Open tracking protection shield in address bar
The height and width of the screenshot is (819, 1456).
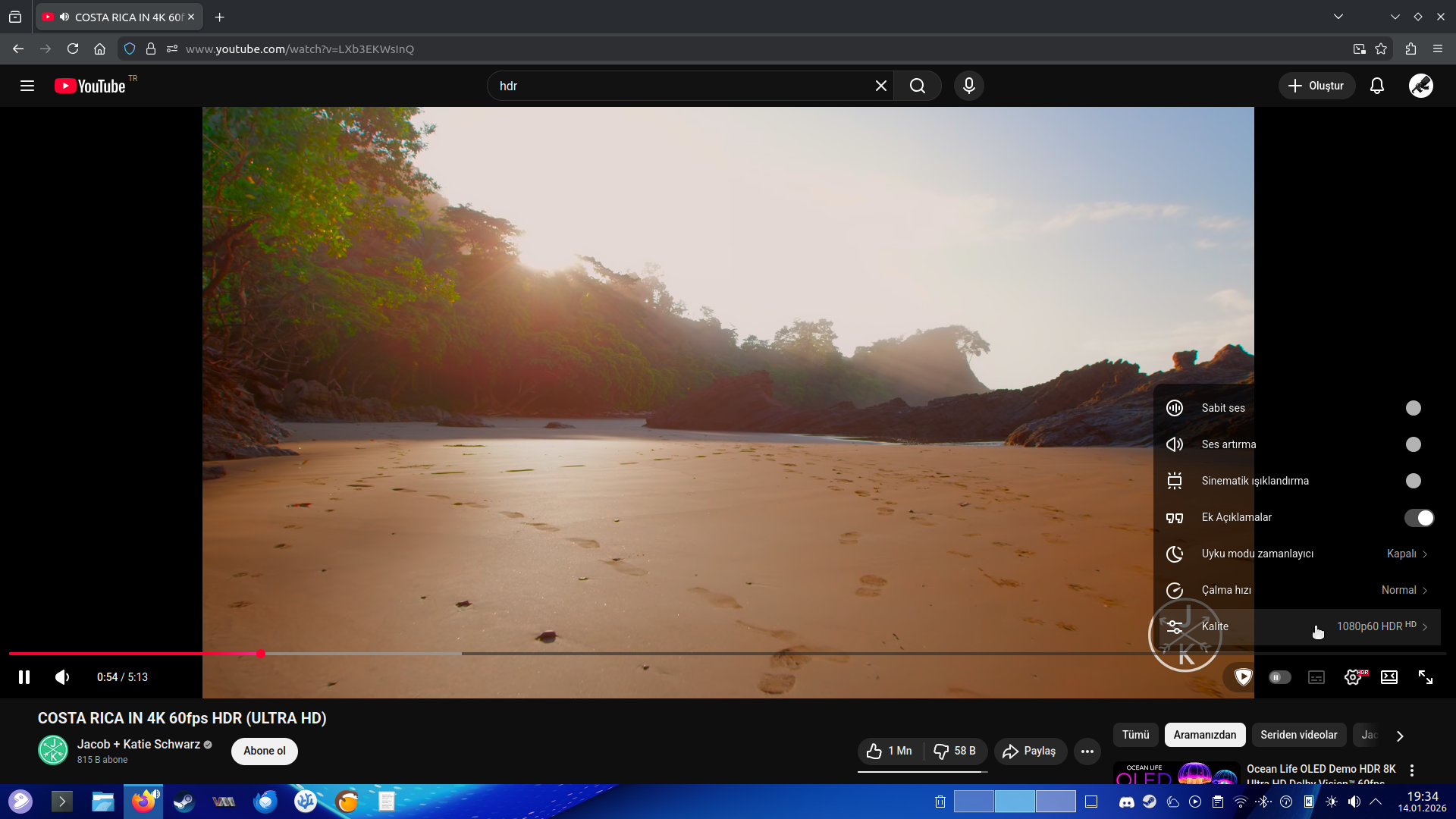click(130, 49)
